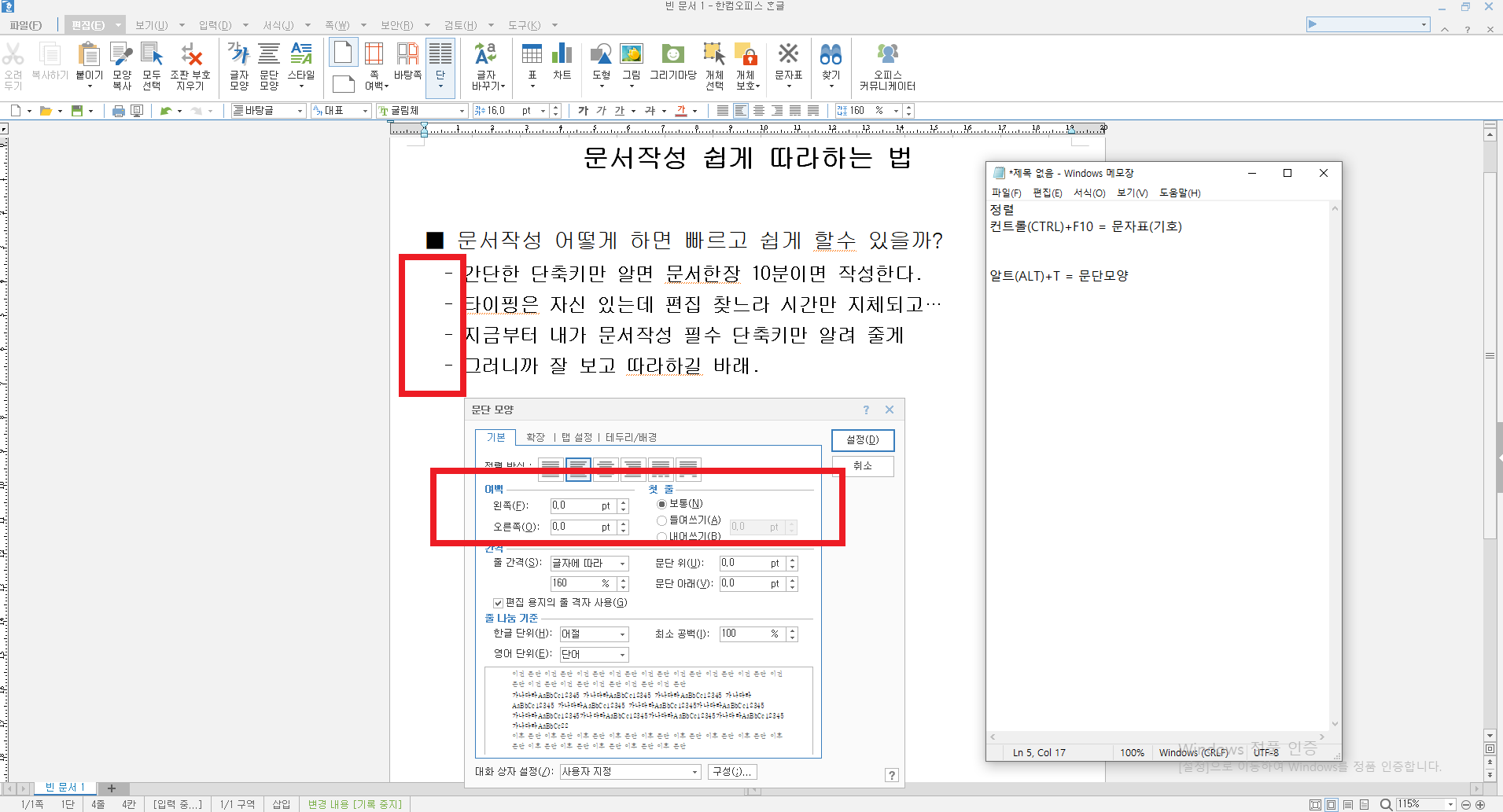The width and height of the screenshot is (1503, 812).
Task: Click the save disk icon in quick toolbar
Action: [x=77, y=111]
